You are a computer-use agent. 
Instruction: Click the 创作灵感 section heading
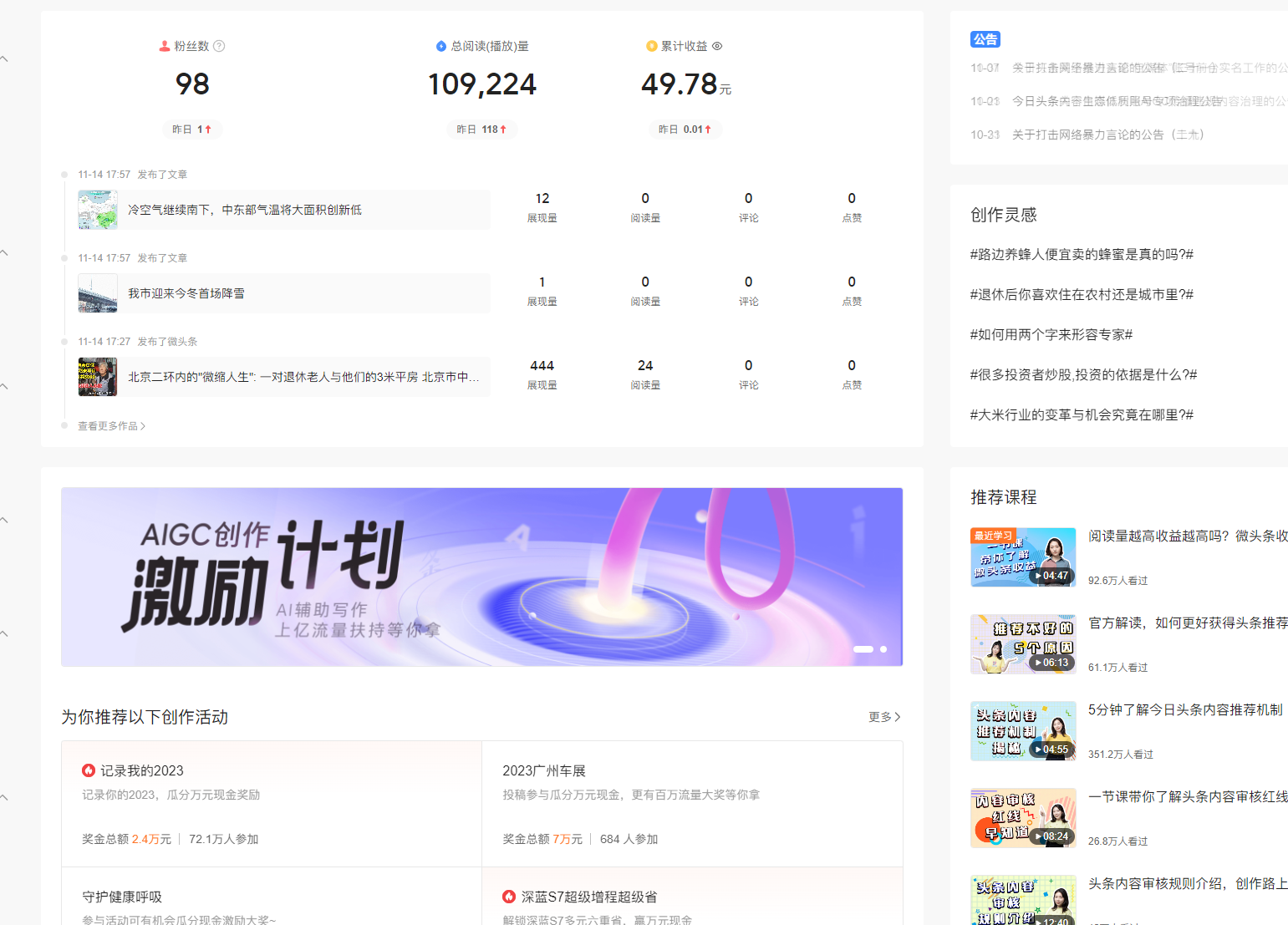[1004, 215]
